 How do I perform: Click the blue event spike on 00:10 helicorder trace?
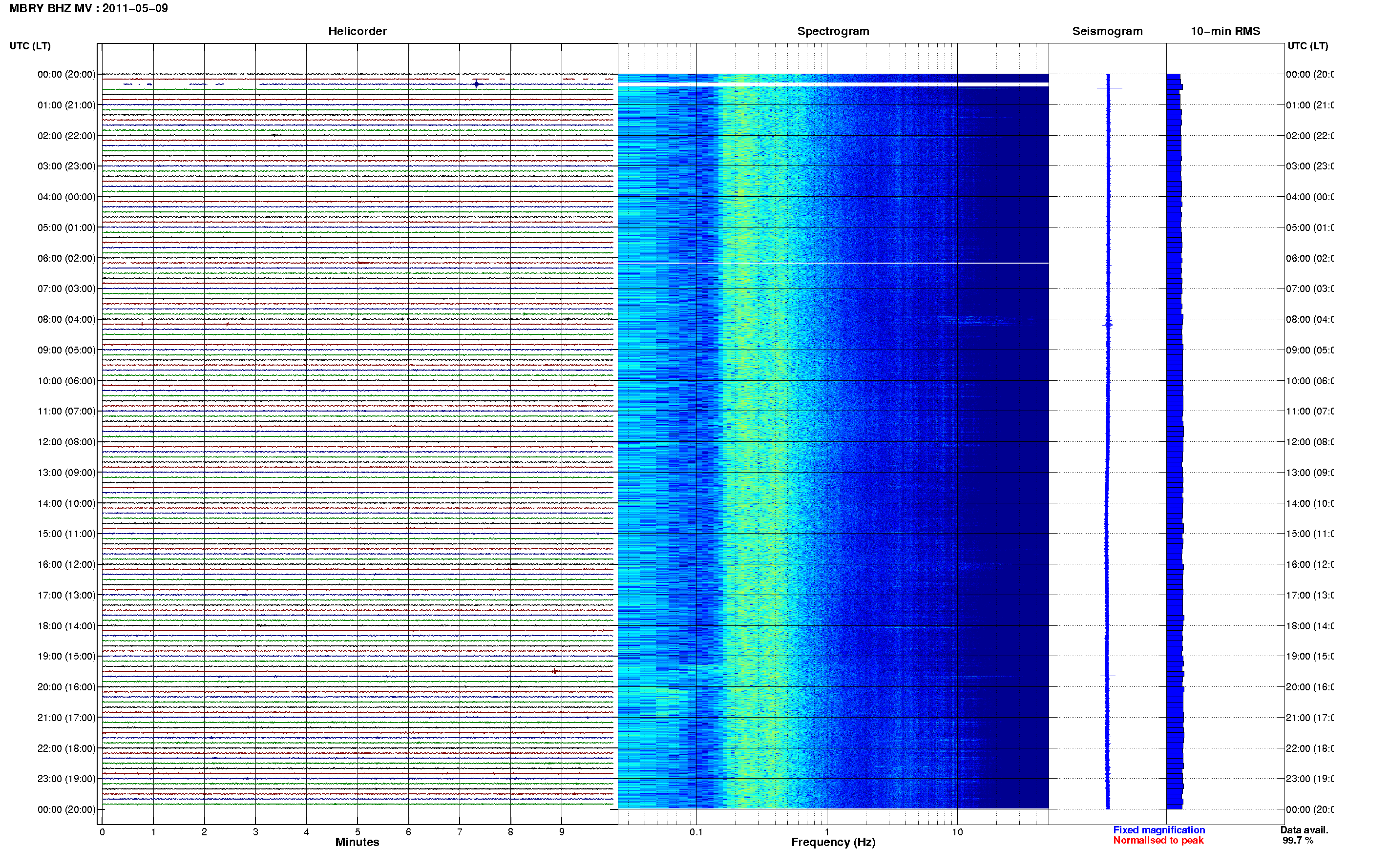[x=476, y=84]
